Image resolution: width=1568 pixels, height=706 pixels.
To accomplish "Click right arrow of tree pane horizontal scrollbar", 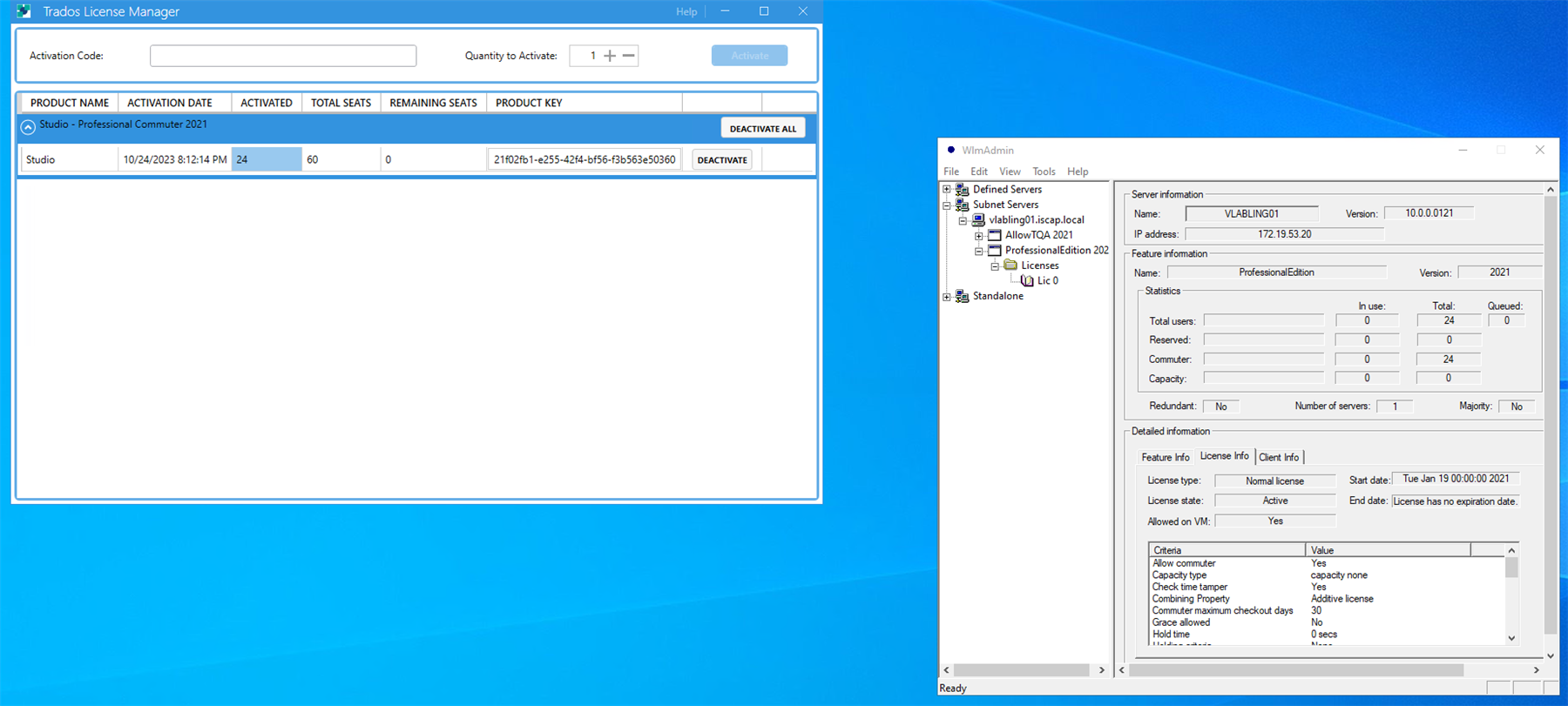I will point(1101,669).
